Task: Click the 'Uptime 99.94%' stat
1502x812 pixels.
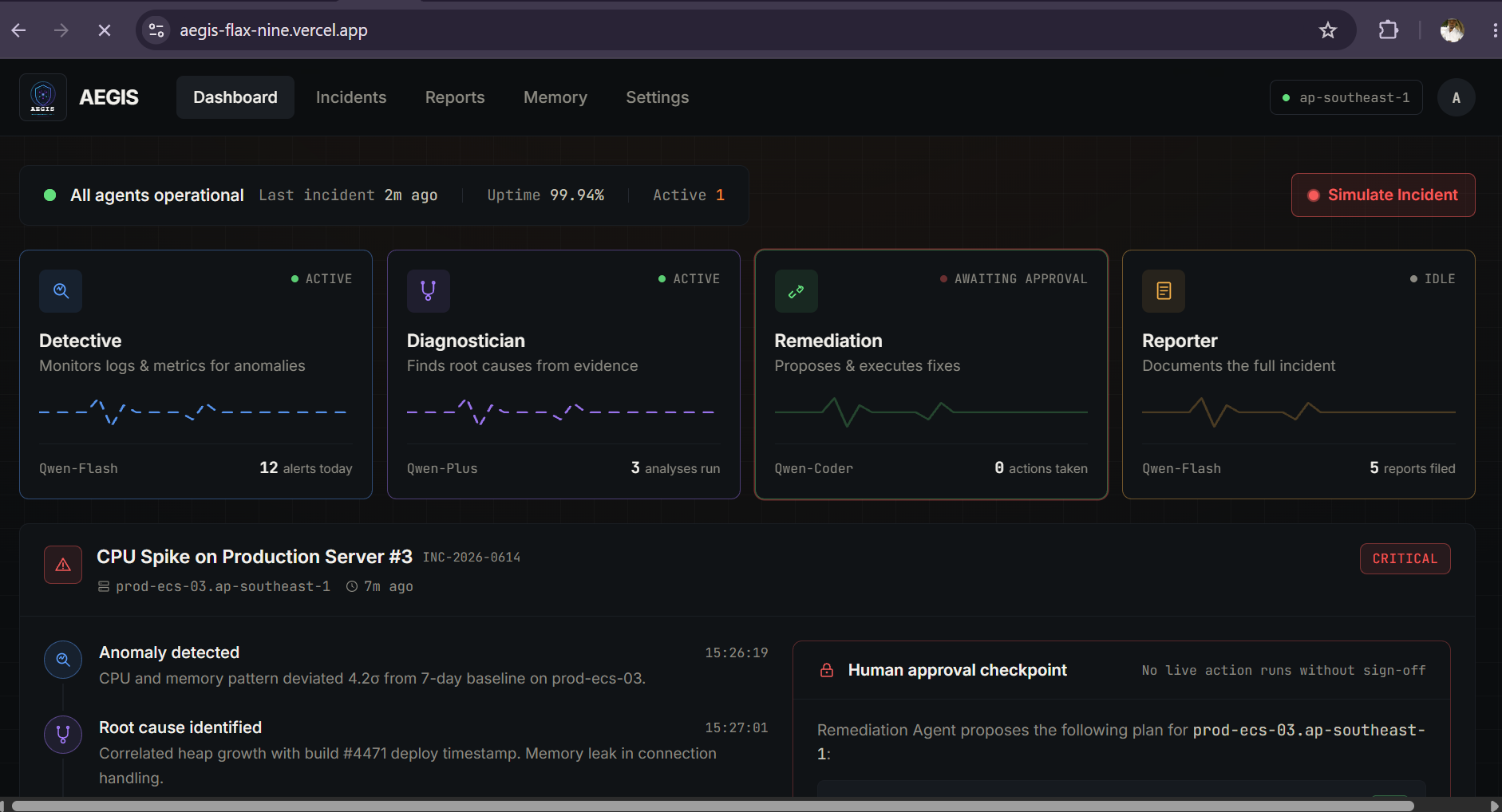Action: 546,195
